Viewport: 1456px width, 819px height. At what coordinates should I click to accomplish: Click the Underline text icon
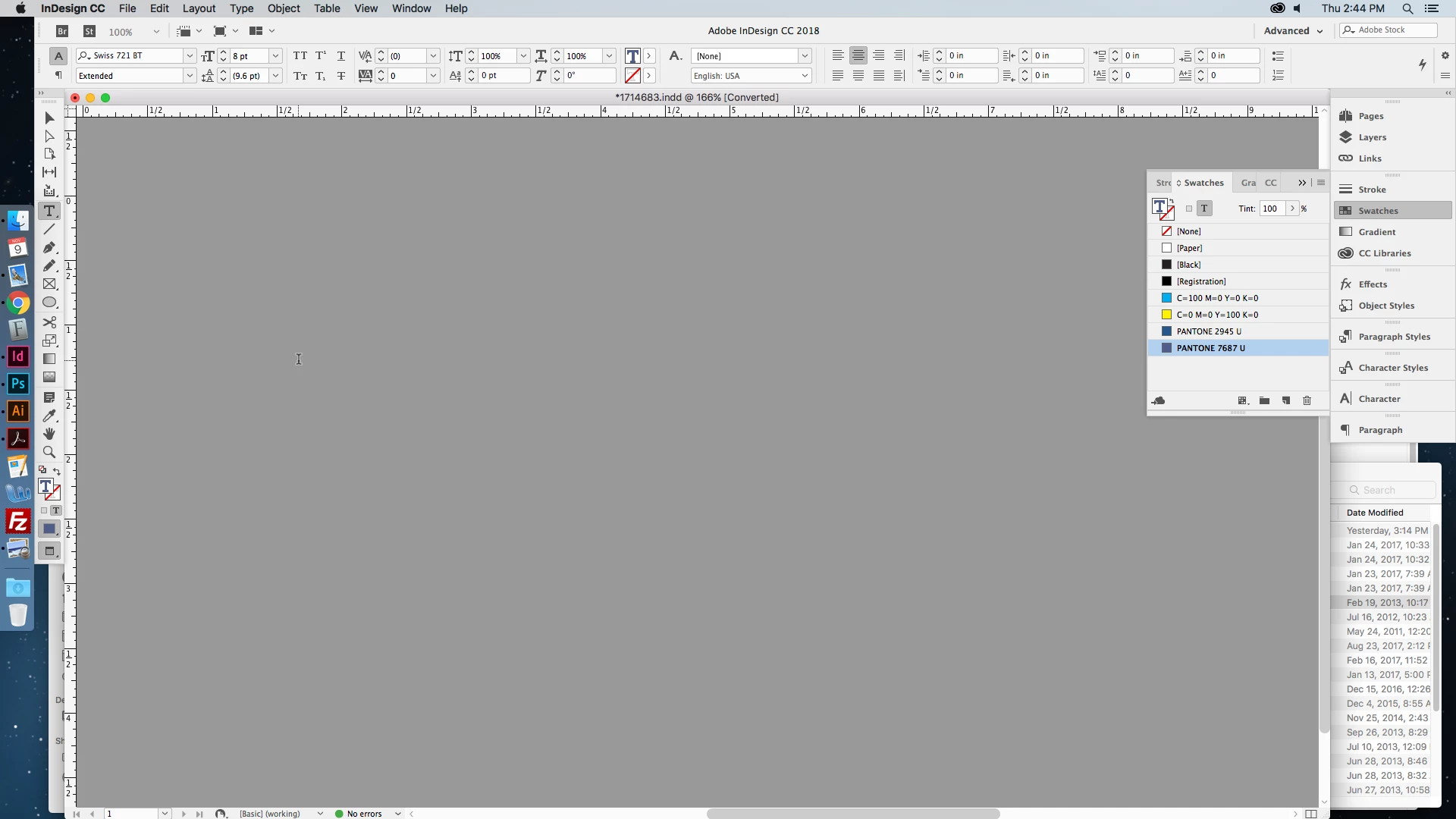pos(341,56)
